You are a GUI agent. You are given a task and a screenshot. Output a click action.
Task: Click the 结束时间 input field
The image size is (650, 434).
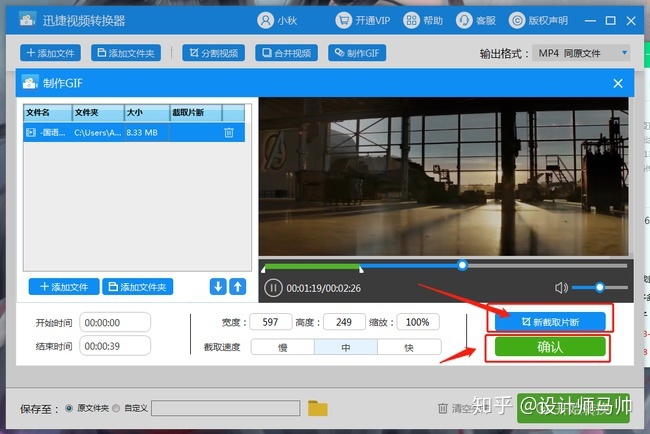pos(115,346)
